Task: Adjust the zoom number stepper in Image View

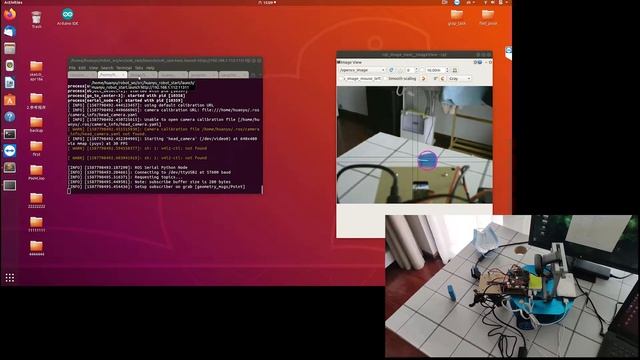Action: [x=416, y=70]
